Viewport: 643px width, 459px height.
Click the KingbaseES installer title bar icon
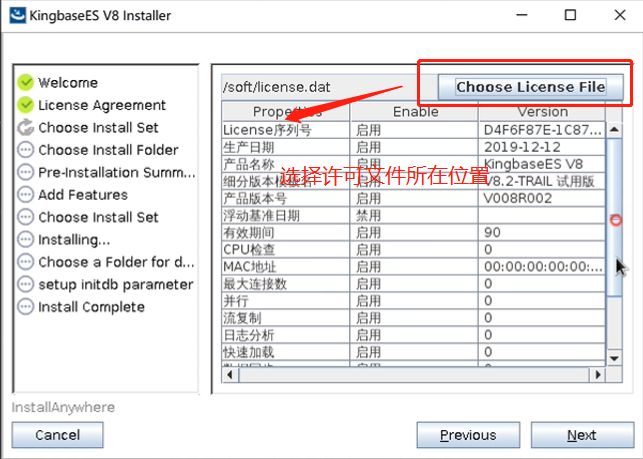[18, 16]
